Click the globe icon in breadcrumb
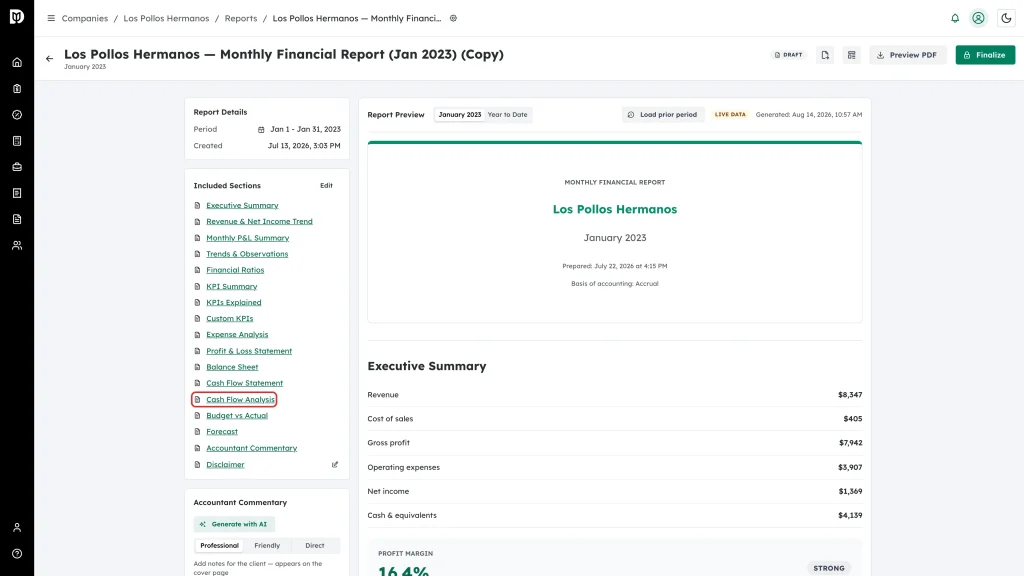 click(x=453, y=18)
